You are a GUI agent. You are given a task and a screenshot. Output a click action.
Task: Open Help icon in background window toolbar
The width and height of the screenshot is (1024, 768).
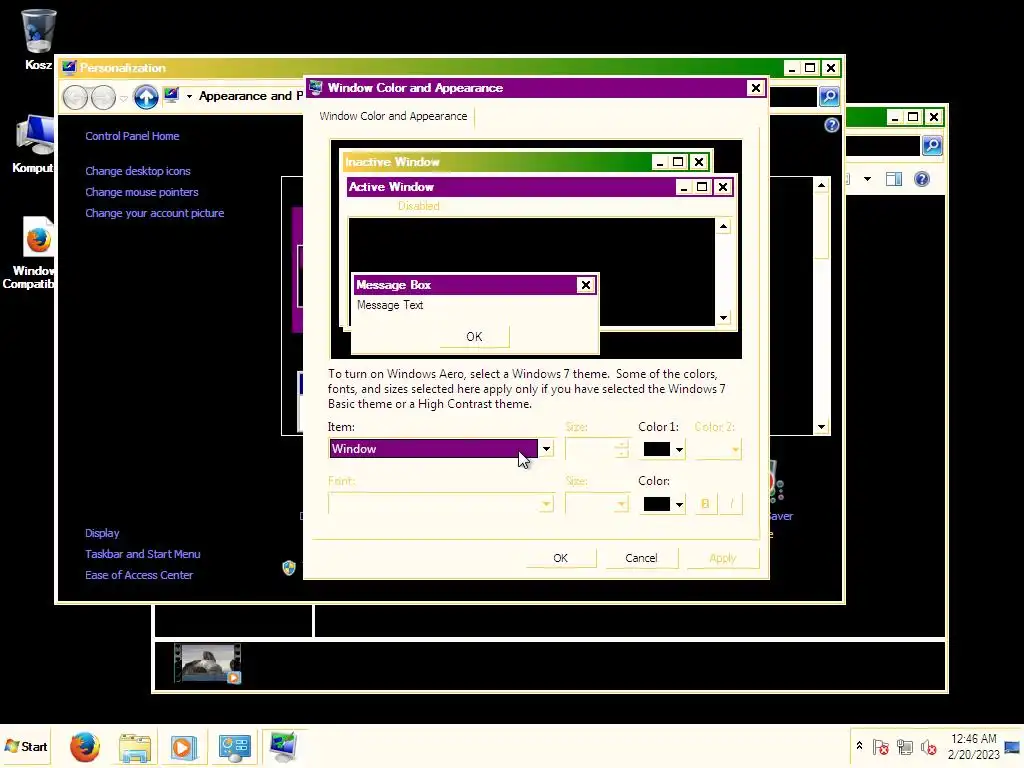coord(921,179)
